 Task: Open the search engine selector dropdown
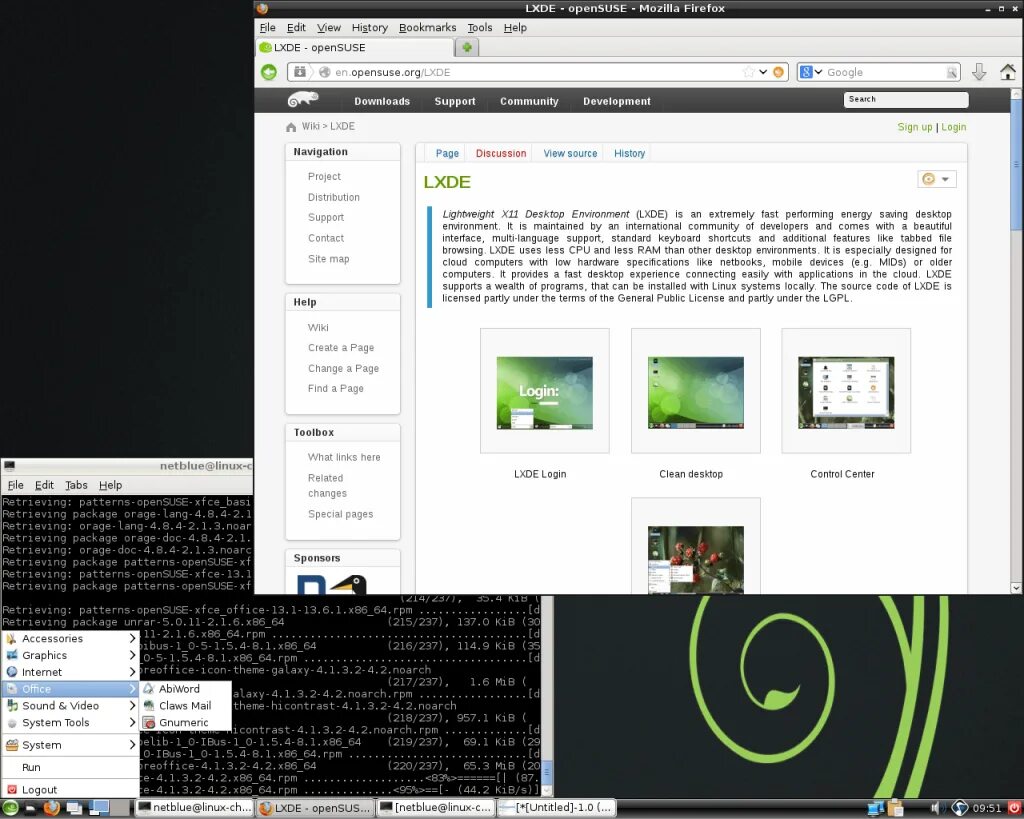tap(811, 72)
